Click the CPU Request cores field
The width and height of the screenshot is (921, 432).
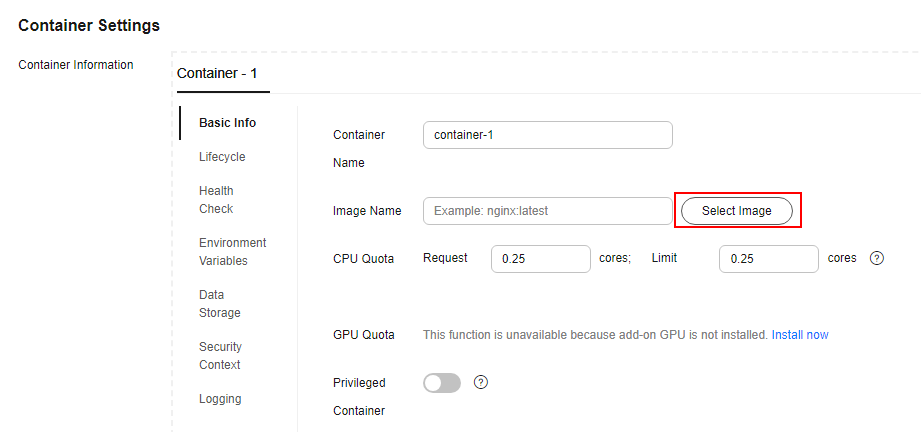[541, 259]
